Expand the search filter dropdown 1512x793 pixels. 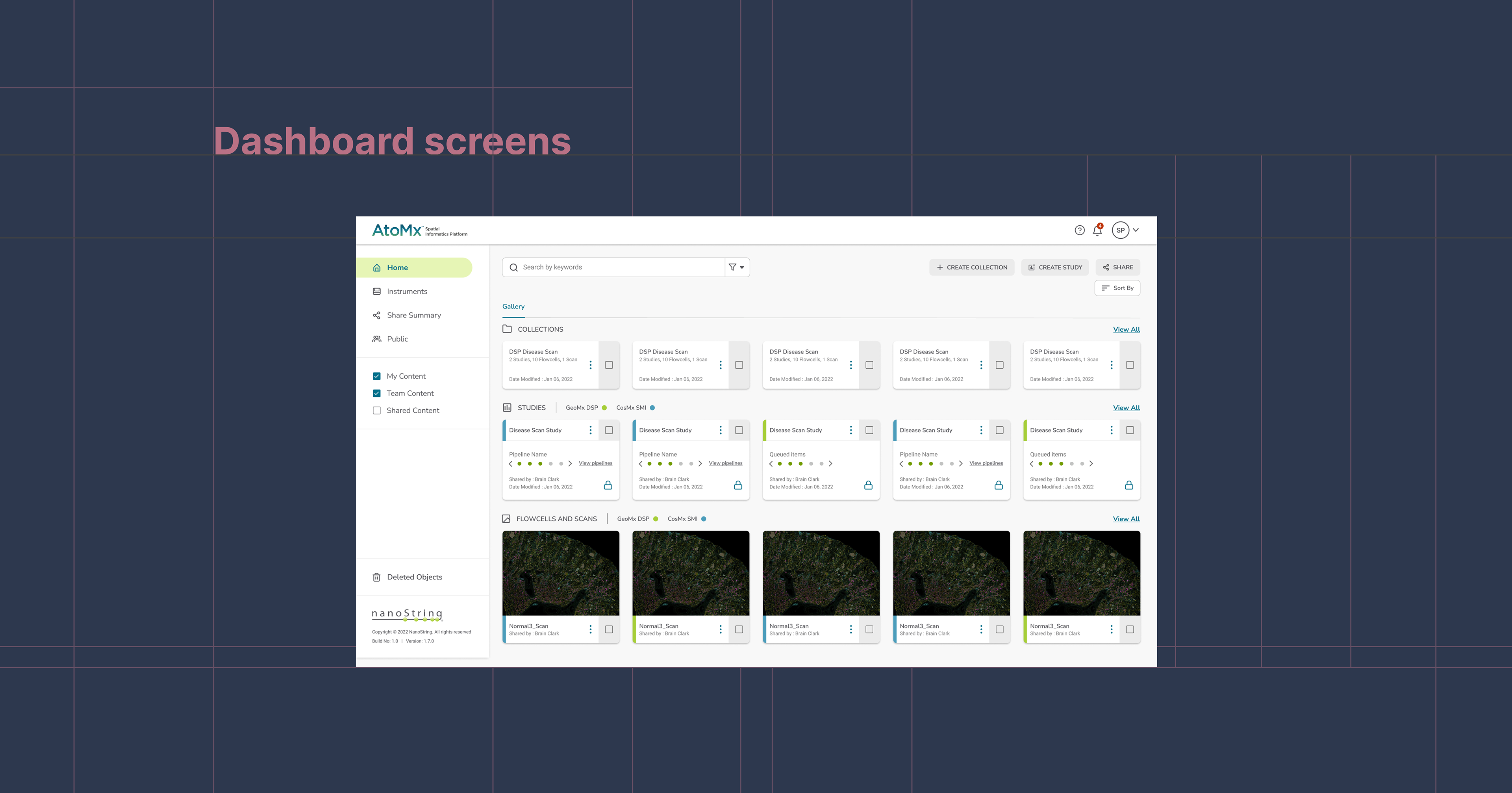coord(737,267)
